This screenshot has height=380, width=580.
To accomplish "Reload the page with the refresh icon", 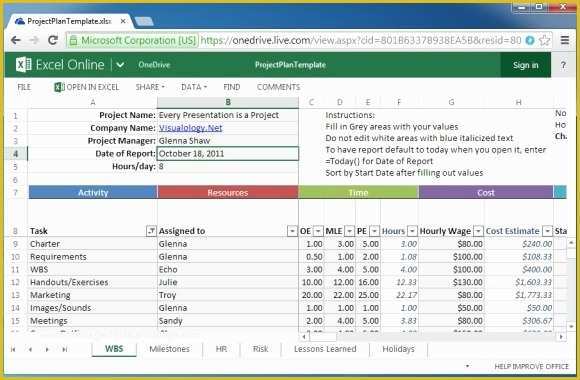I will coord(53,40).
